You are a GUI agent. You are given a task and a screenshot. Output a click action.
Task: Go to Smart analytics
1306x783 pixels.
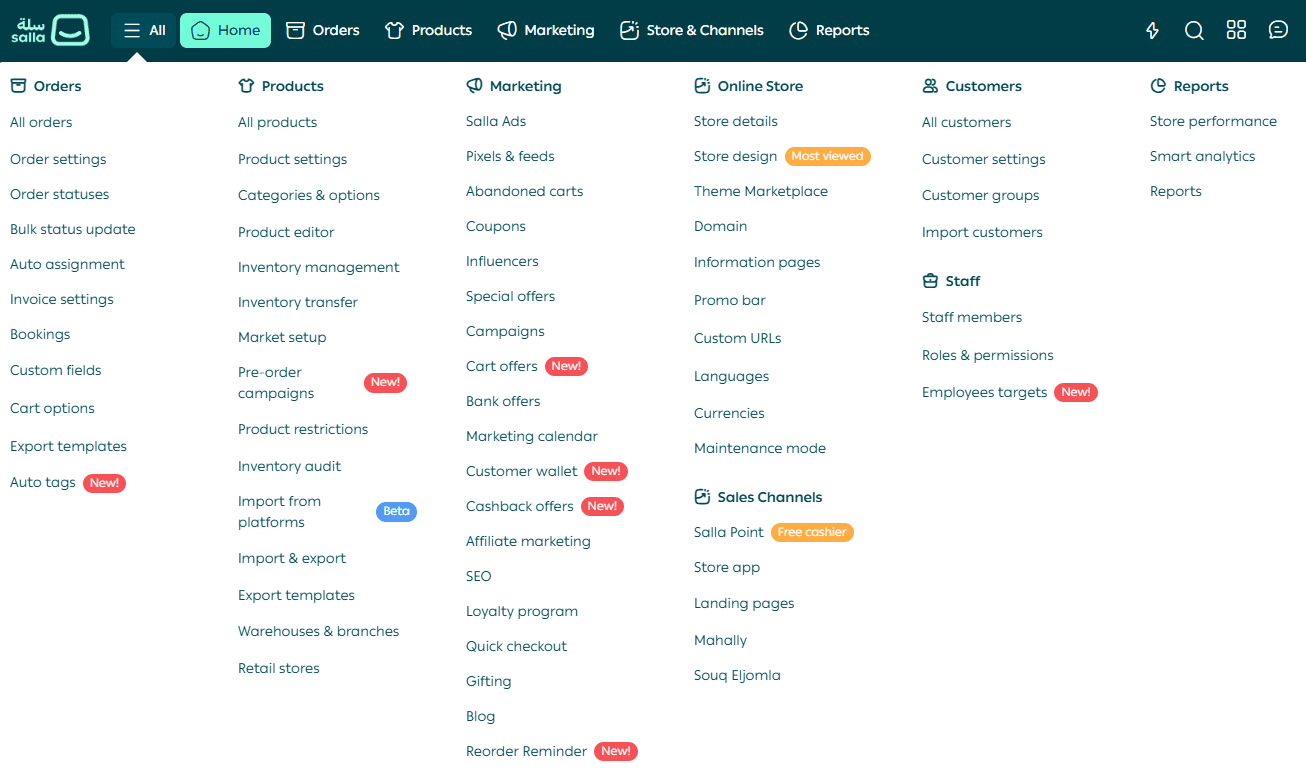(x=1202, y=156)
